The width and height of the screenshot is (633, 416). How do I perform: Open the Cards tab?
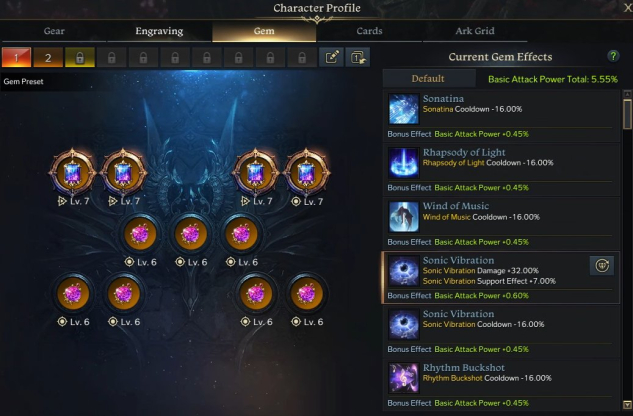tap(369, 31)
